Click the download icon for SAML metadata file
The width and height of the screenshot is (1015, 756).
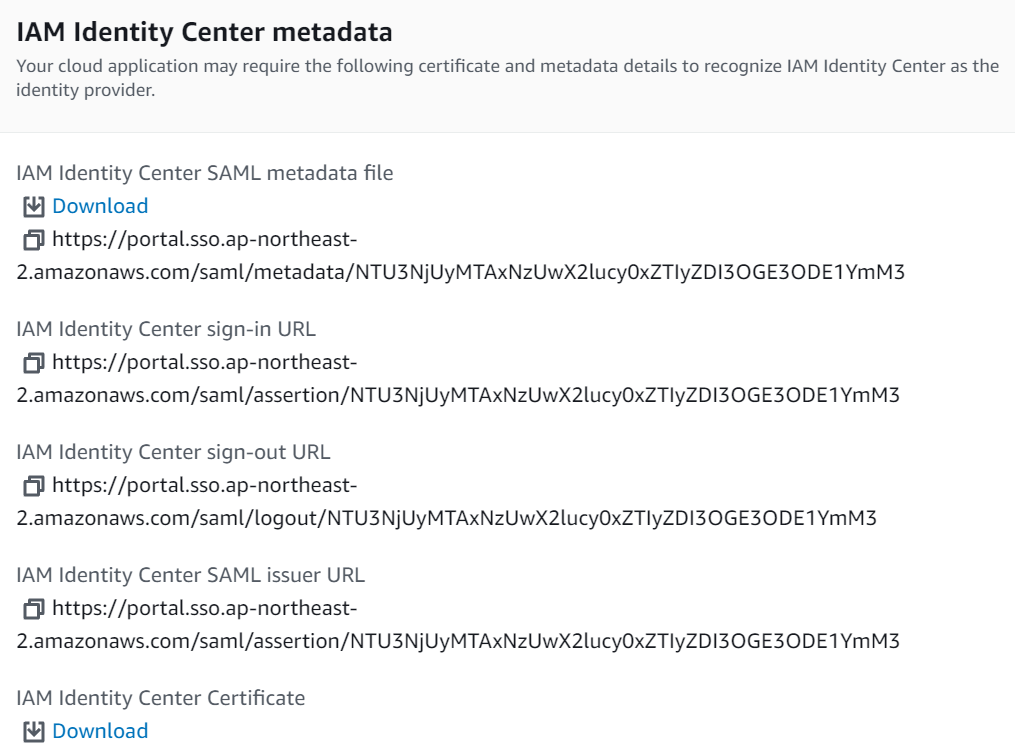[x=34, y=206]
